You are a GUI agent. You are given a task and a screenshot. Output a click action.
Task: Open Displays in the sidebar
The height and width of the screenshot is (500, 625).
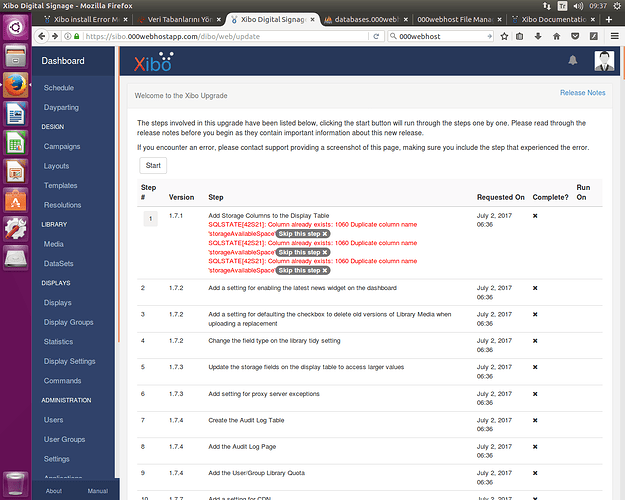pyautogui.click(x=58, y=303)
